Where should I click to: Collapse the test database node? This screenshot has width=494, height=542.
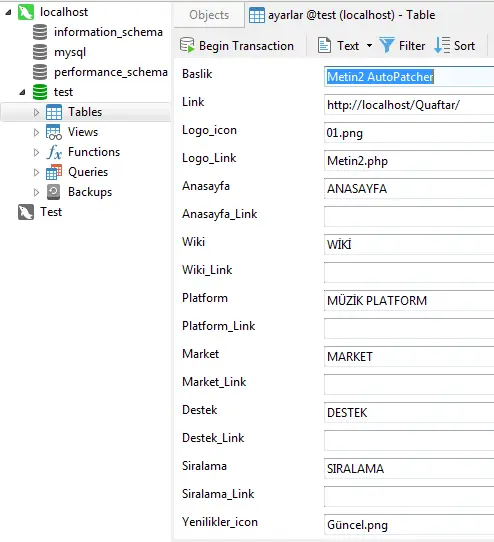(22, 92)
